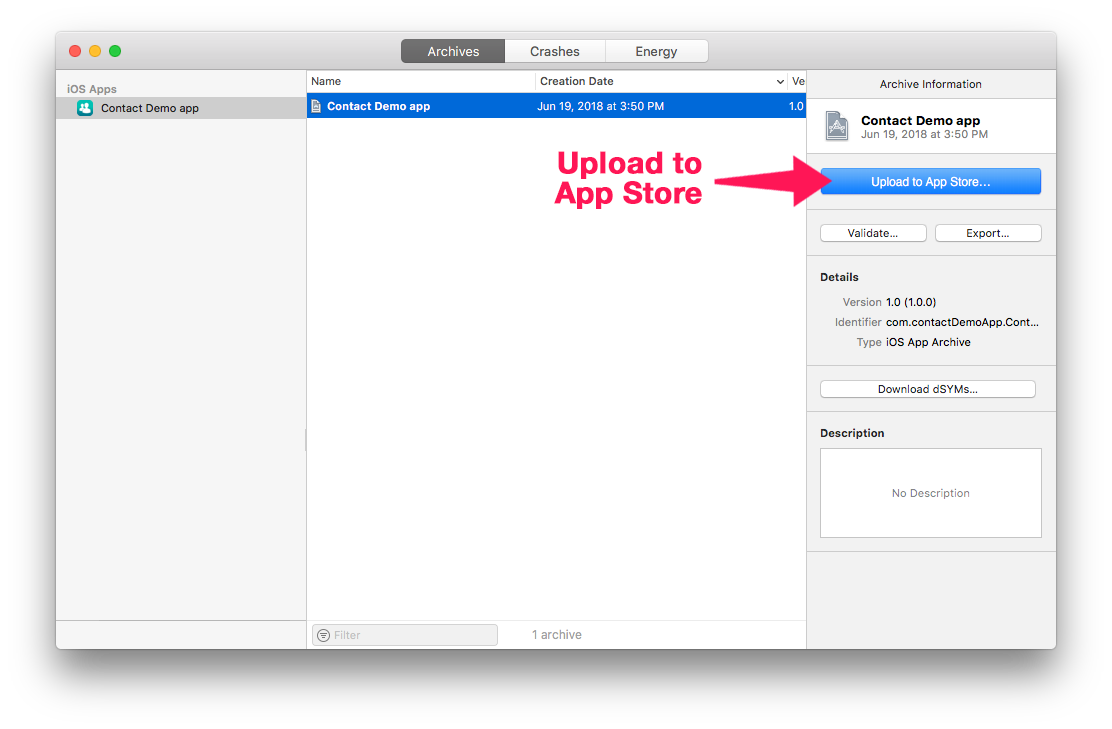This screenshot has width=1112, height=729.
Task: Click the Archive Information panel heading
Action: [x=930, y=84]
